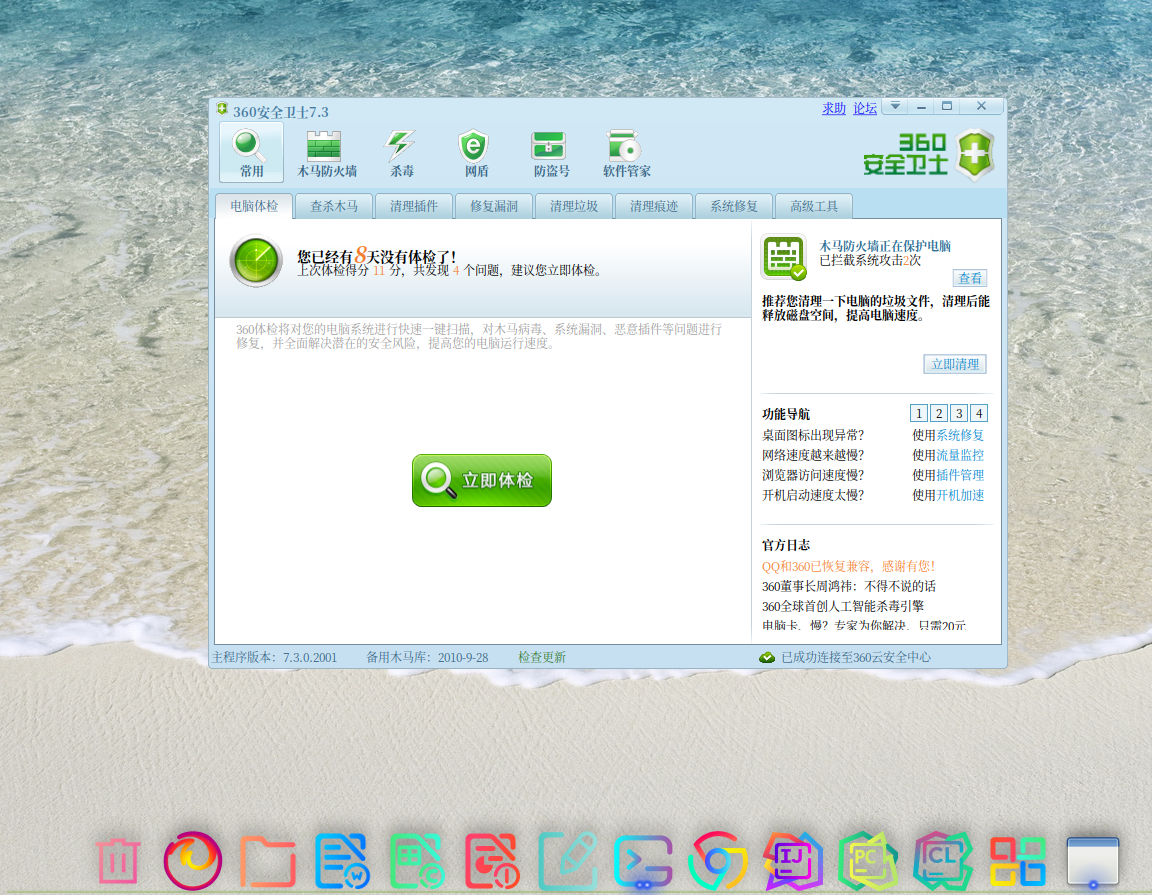The width and height of the screenshot is (1152, 895).
Task: Open 木马防火墙 firewall icon
Action: 326,154
